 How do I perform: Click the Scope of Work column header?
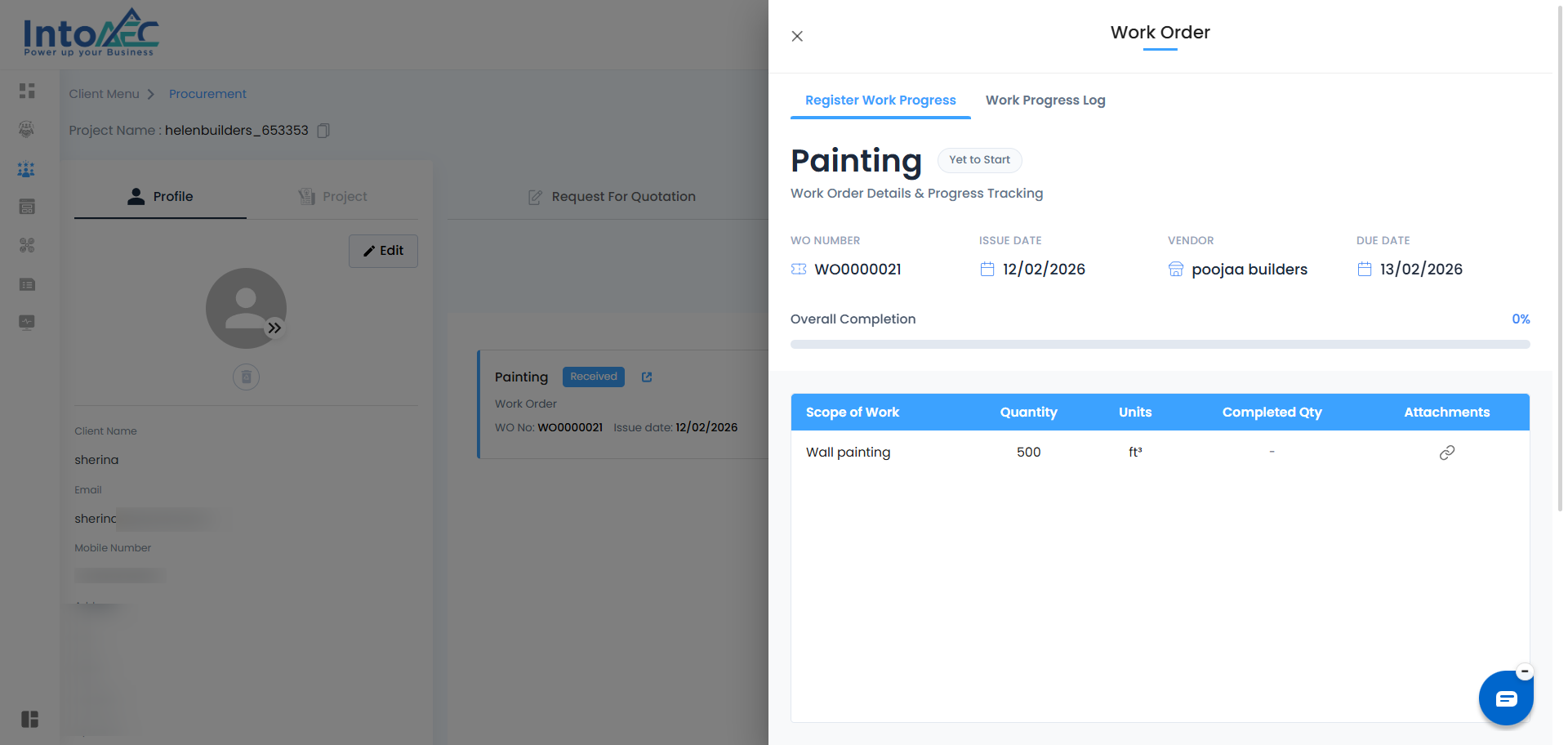pos(853,413)
